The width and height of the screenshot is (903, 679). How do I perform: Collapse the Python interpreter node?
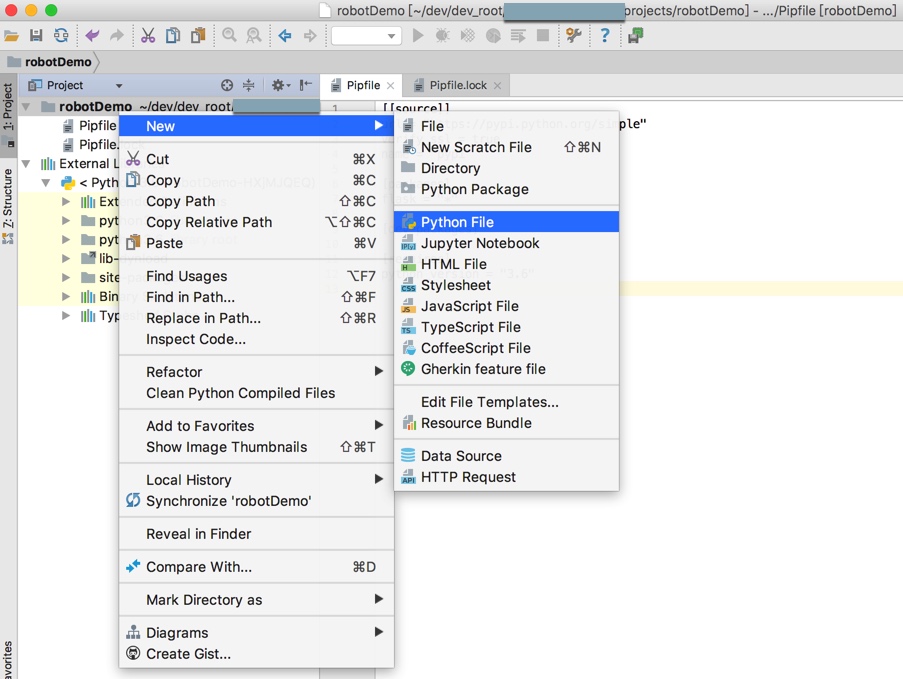click(x=46, y=183)
